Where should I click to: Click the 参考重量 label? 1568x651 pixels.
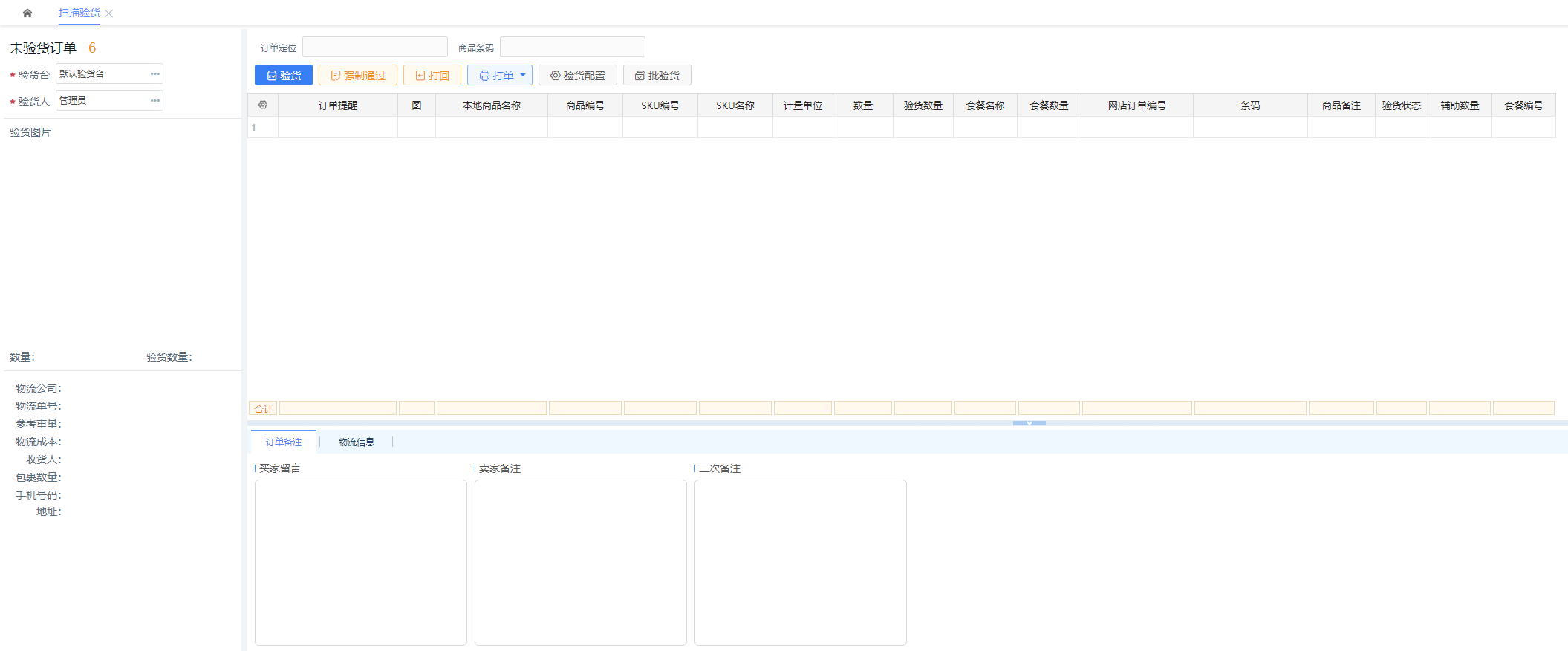[x=39, y=424]
